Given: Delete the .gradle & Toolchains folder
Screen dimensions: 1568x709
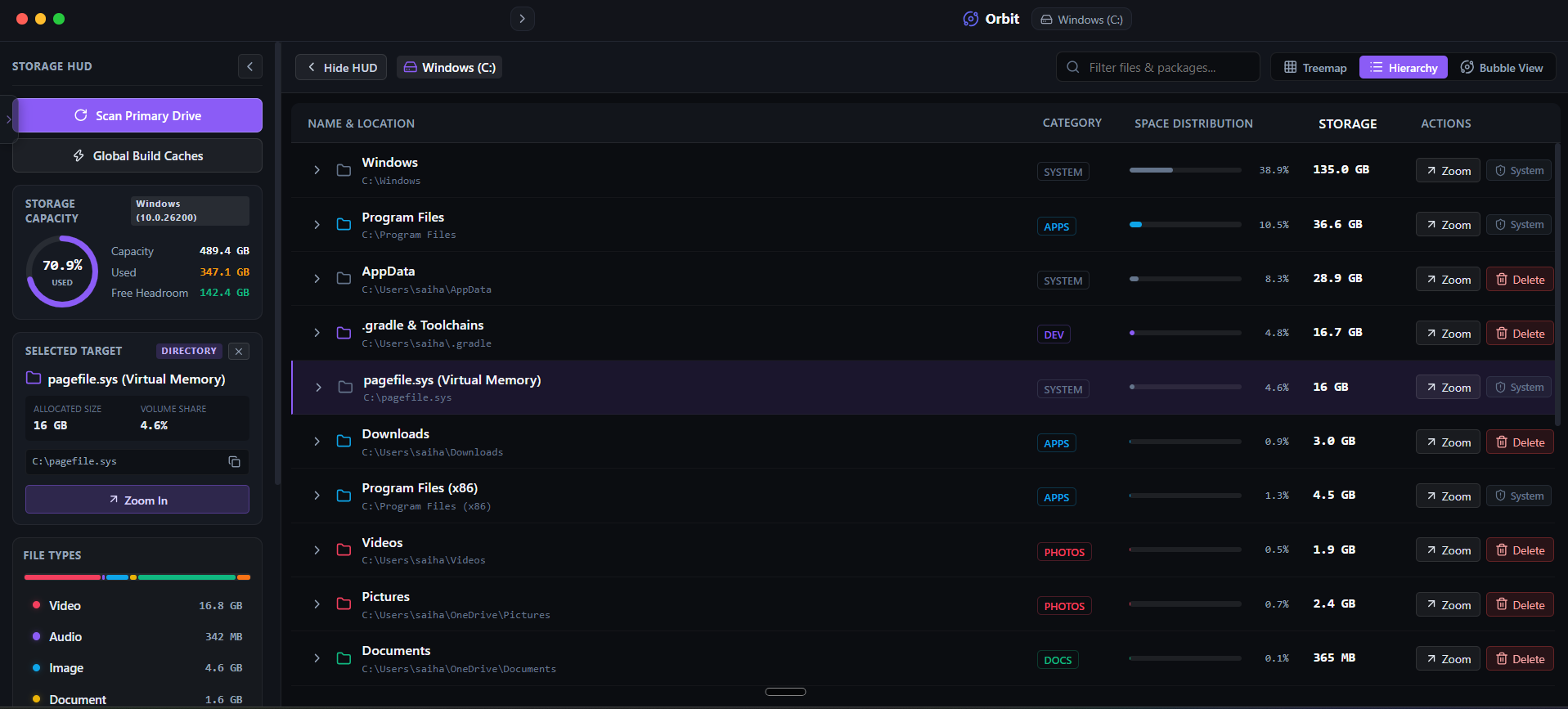Looking at the screenshot, I should point(1520,333).
